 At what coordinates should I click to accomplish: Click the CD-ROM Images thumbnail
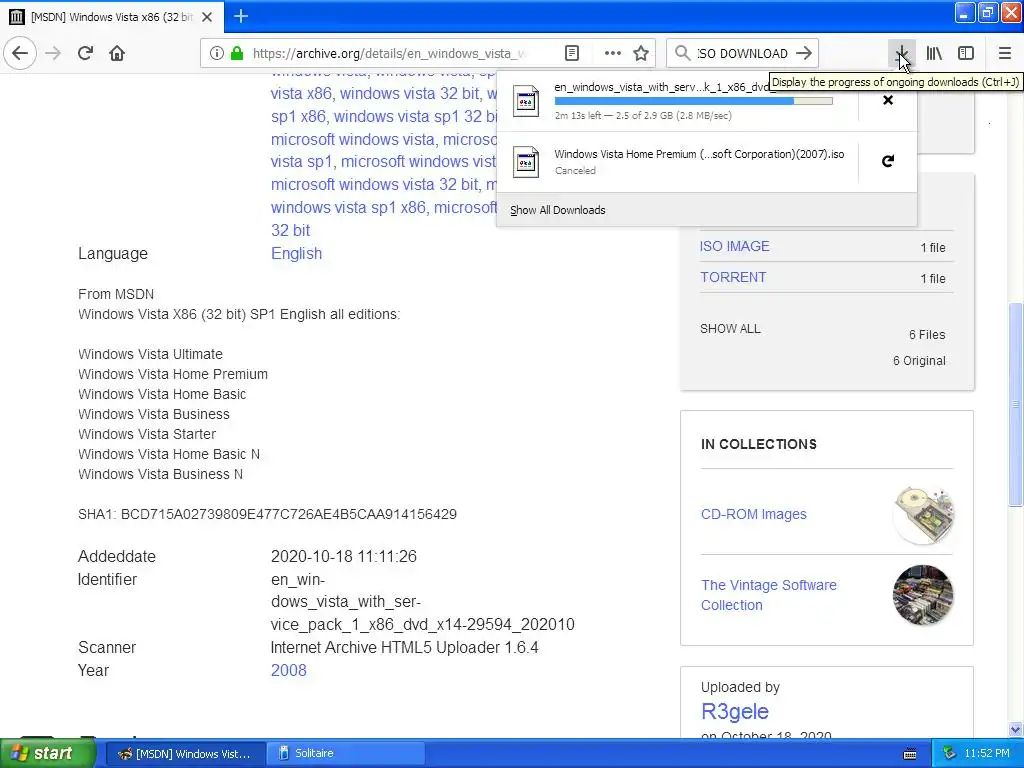[x=923, y=515]
